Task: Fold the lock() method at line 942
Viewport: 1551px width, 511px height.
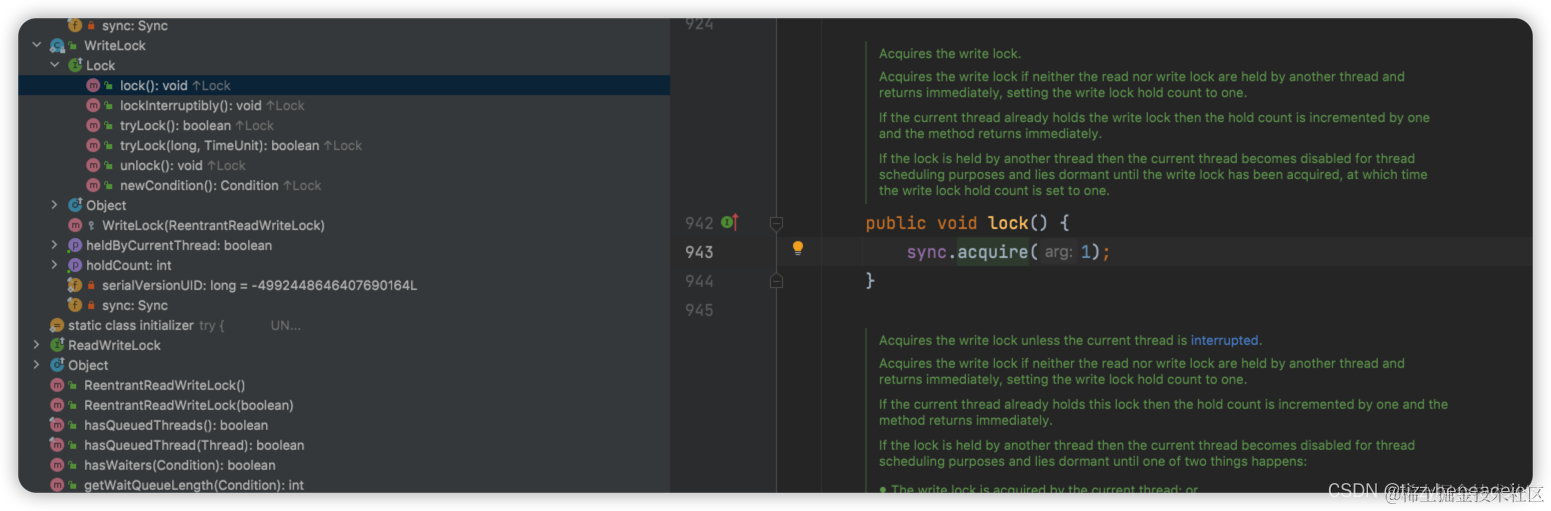Action: tap(776, 223)
